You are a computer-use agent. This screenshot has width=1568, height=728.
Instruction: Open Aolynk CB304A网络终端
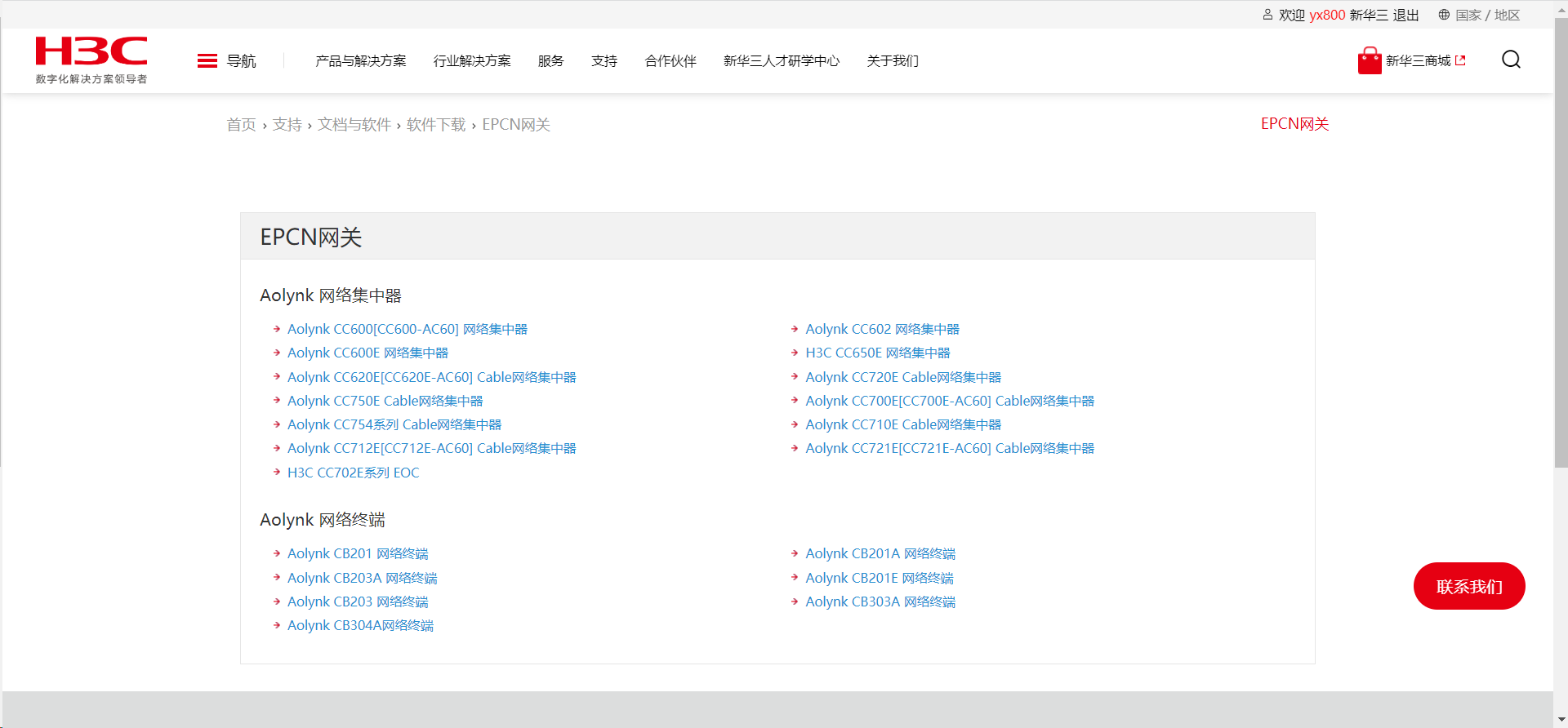pos(360,625)
